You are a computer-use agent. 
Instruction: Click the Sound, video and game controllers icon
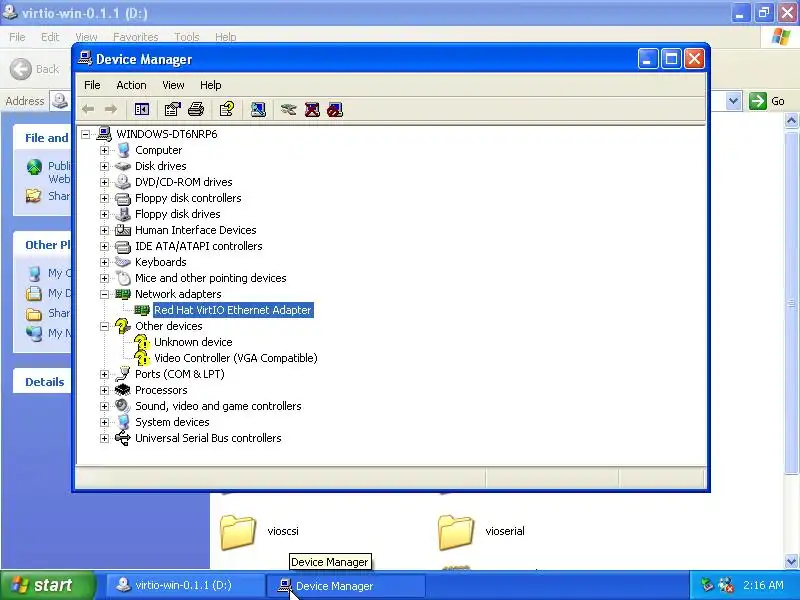click(x=122, y=406)
